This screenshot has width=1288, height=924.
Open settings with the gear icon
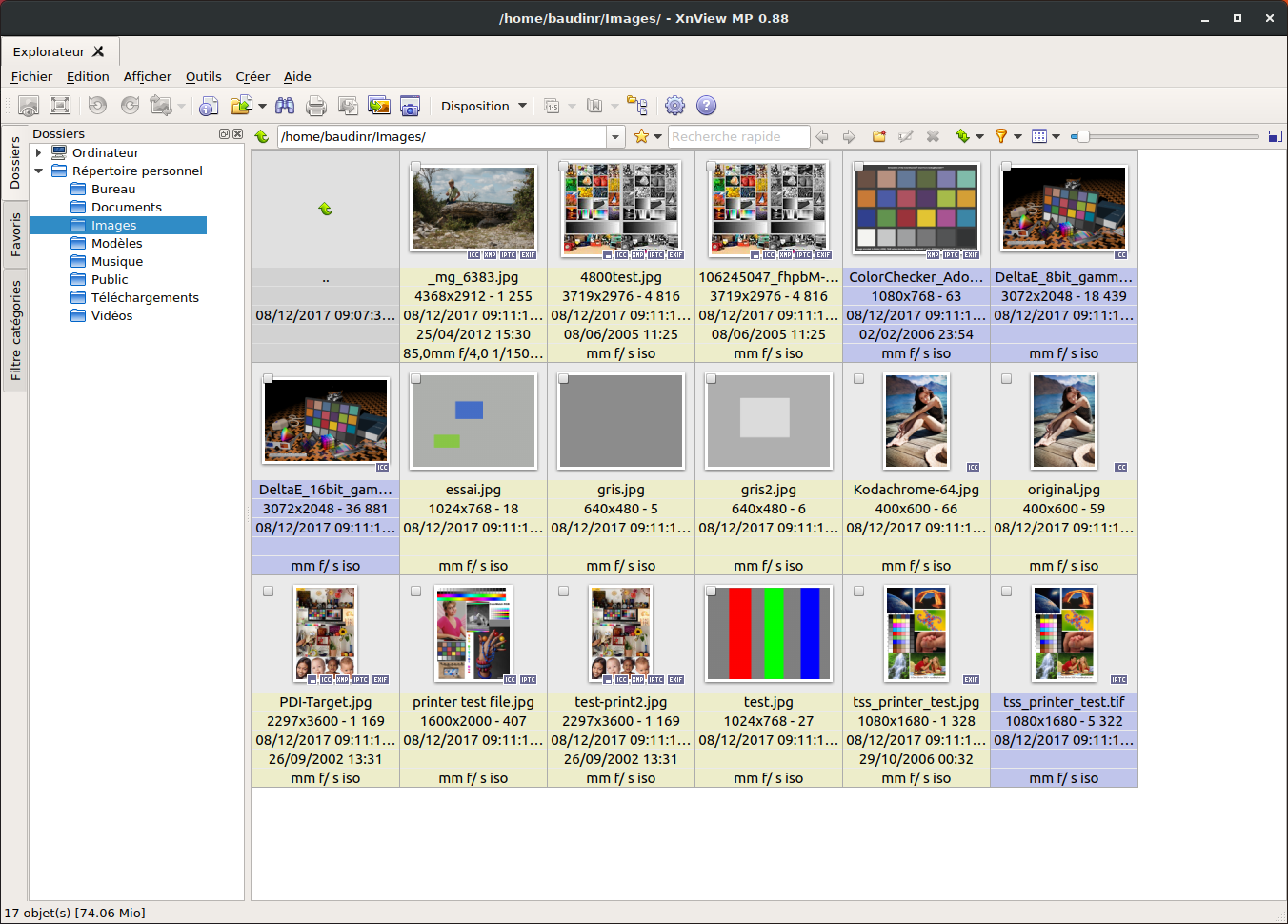674,106
